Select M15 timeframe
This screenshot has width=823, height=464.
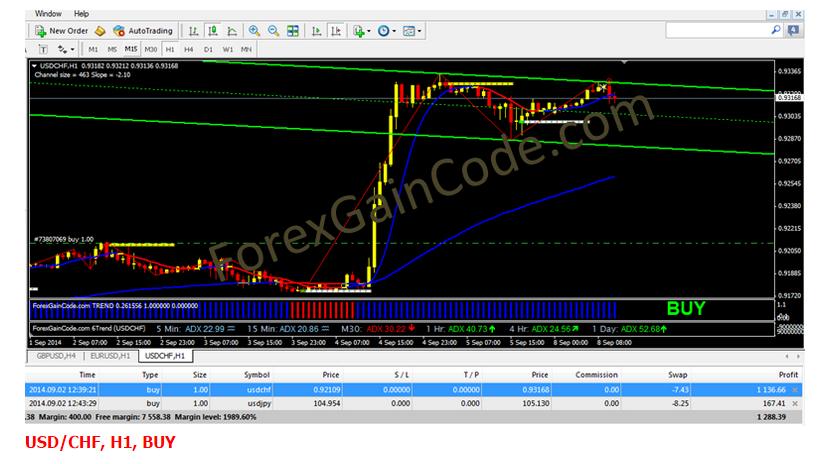coord(131,49)
